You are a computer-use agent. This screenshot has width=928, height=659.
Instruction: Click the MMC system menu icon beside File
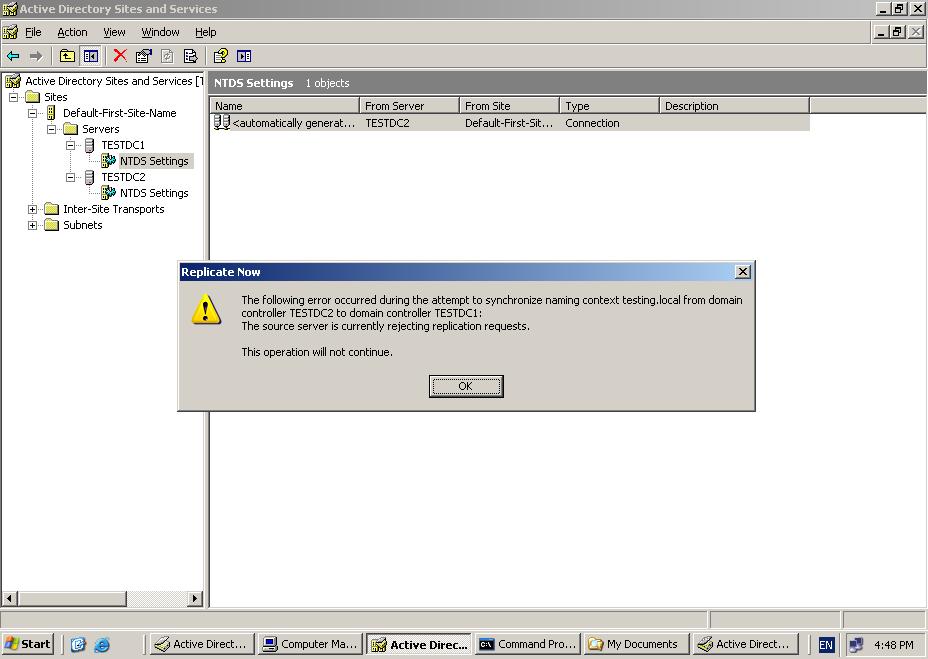10,32
